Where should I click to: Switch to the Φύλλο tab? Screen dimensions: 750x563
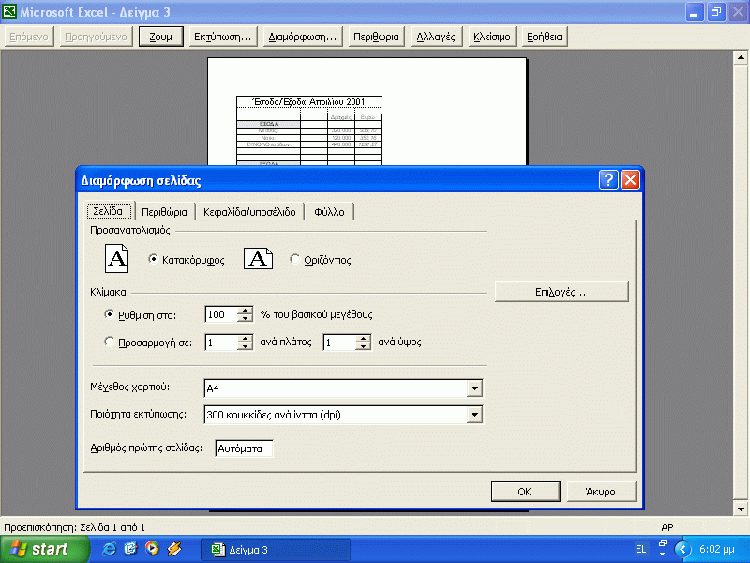click(x=329, y=212)
